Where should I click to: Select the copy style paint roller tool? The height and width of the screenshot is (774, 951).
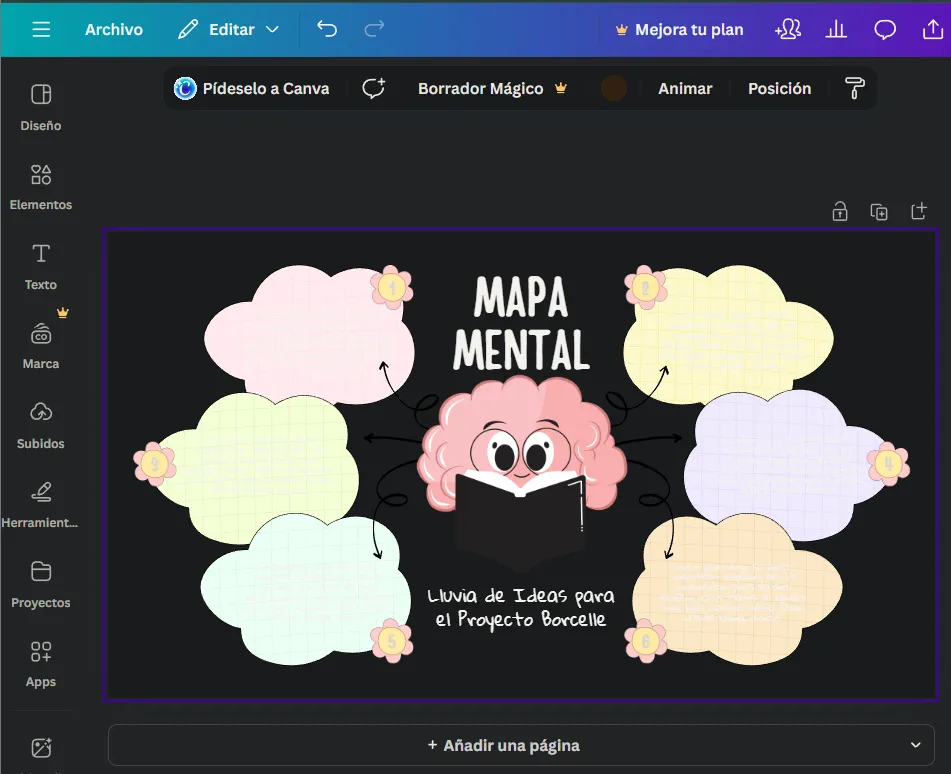point(855,88)
